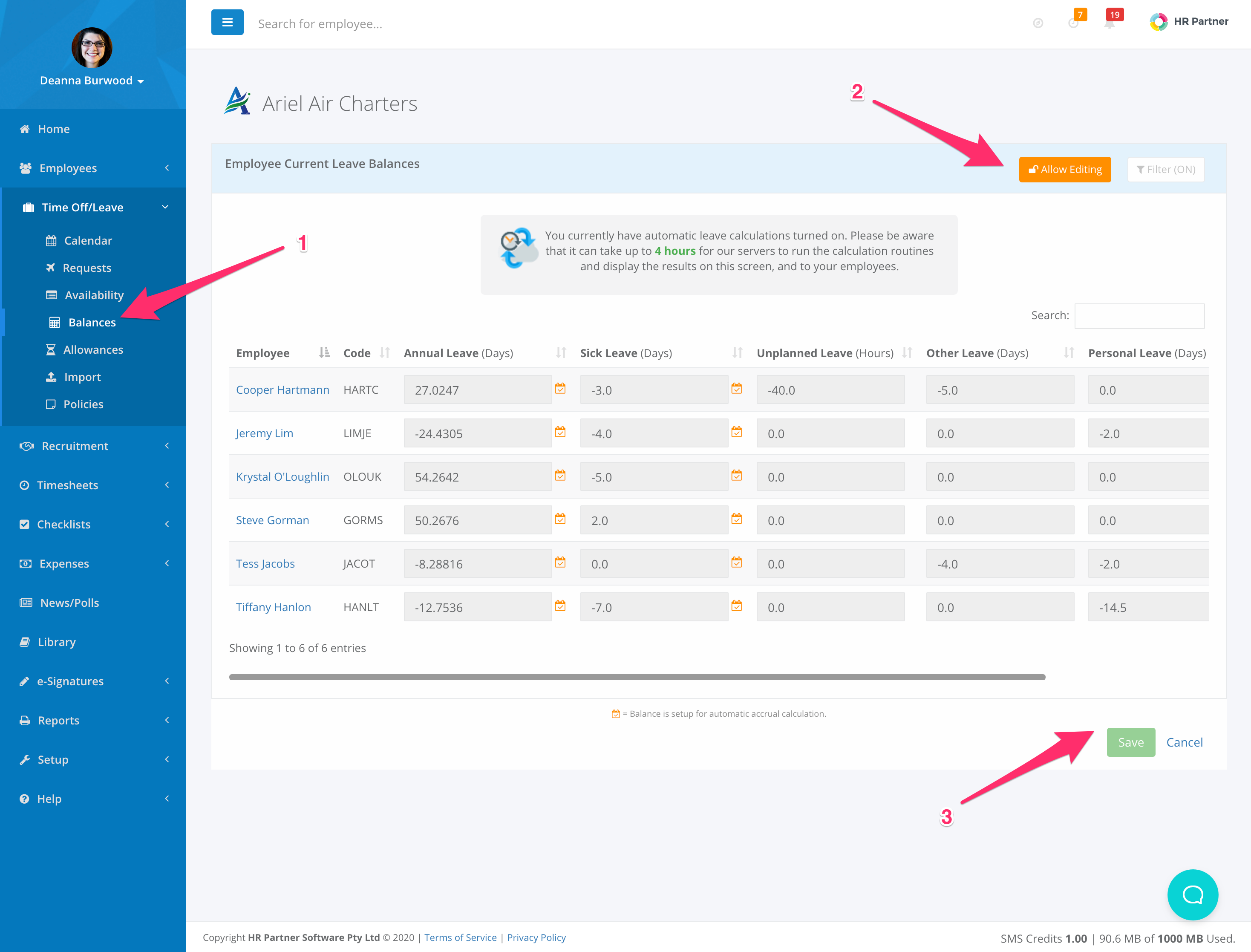Open Tiffany Hanlon's employee profile
The height and width of the screenshot is (952, 1251).
click(273, 608)
